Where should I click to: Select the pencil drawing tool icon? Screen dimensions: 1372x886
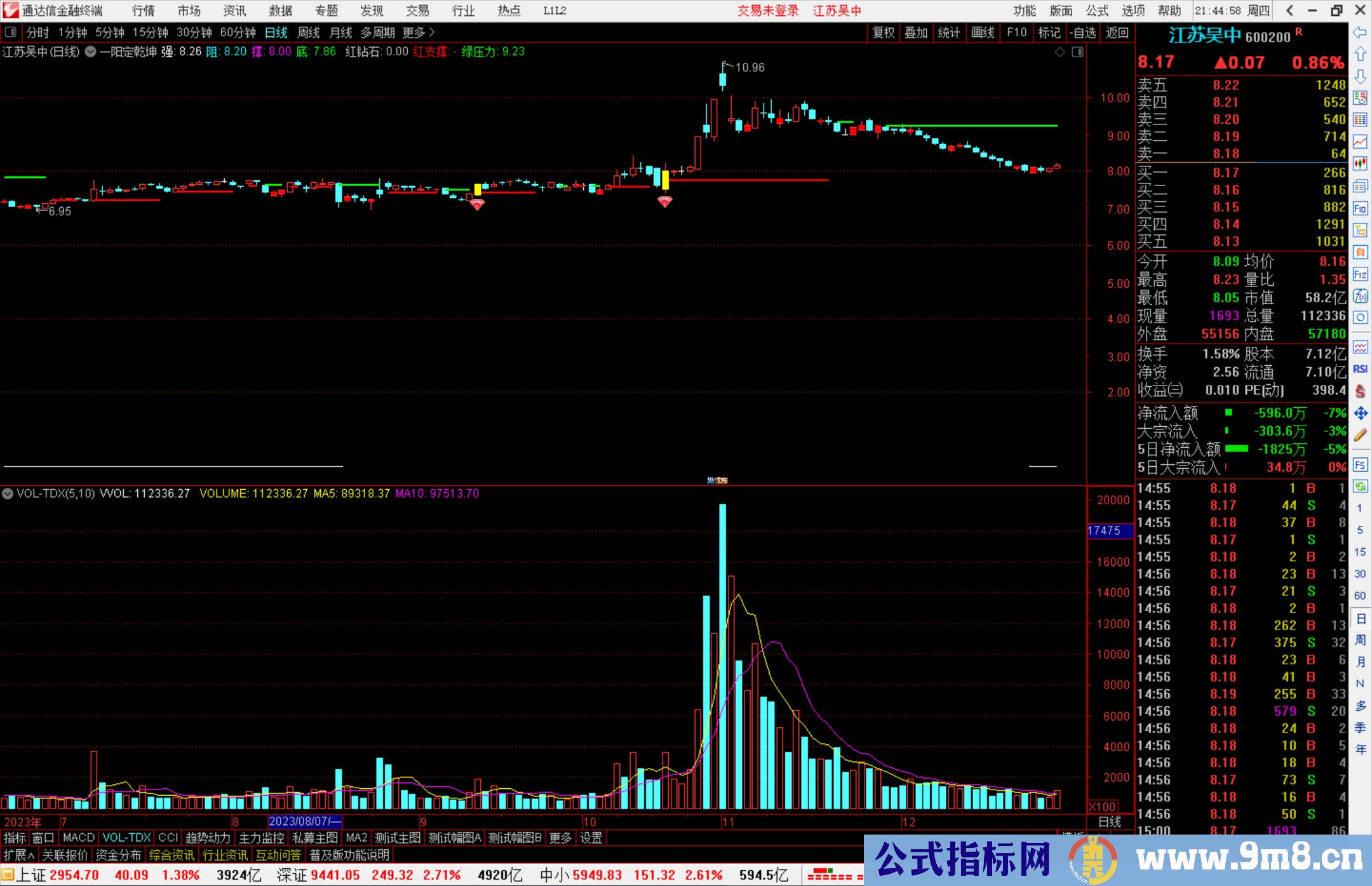tap(1360, 435)
